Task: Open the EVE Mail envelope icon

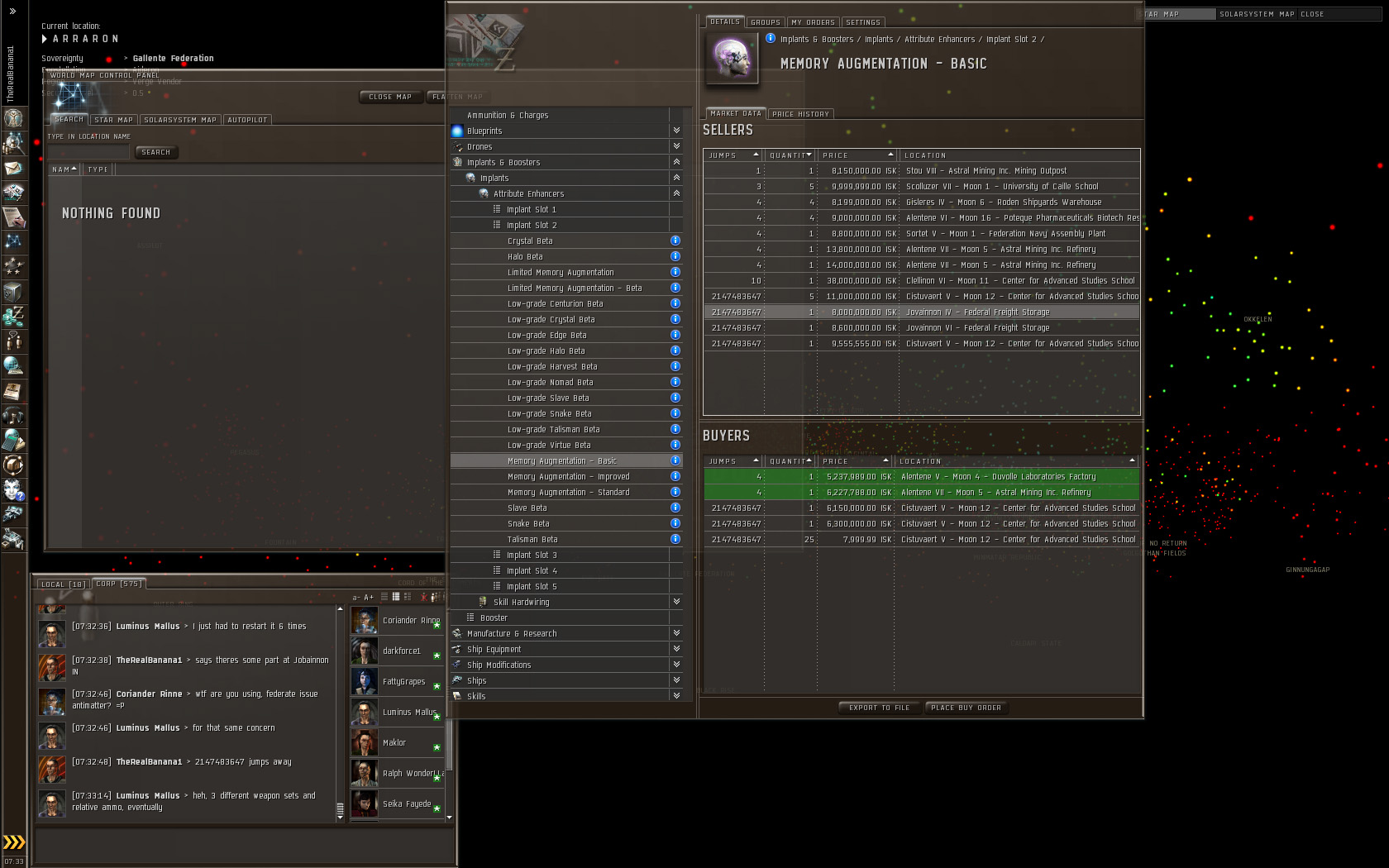Action: tap(13, 168)
